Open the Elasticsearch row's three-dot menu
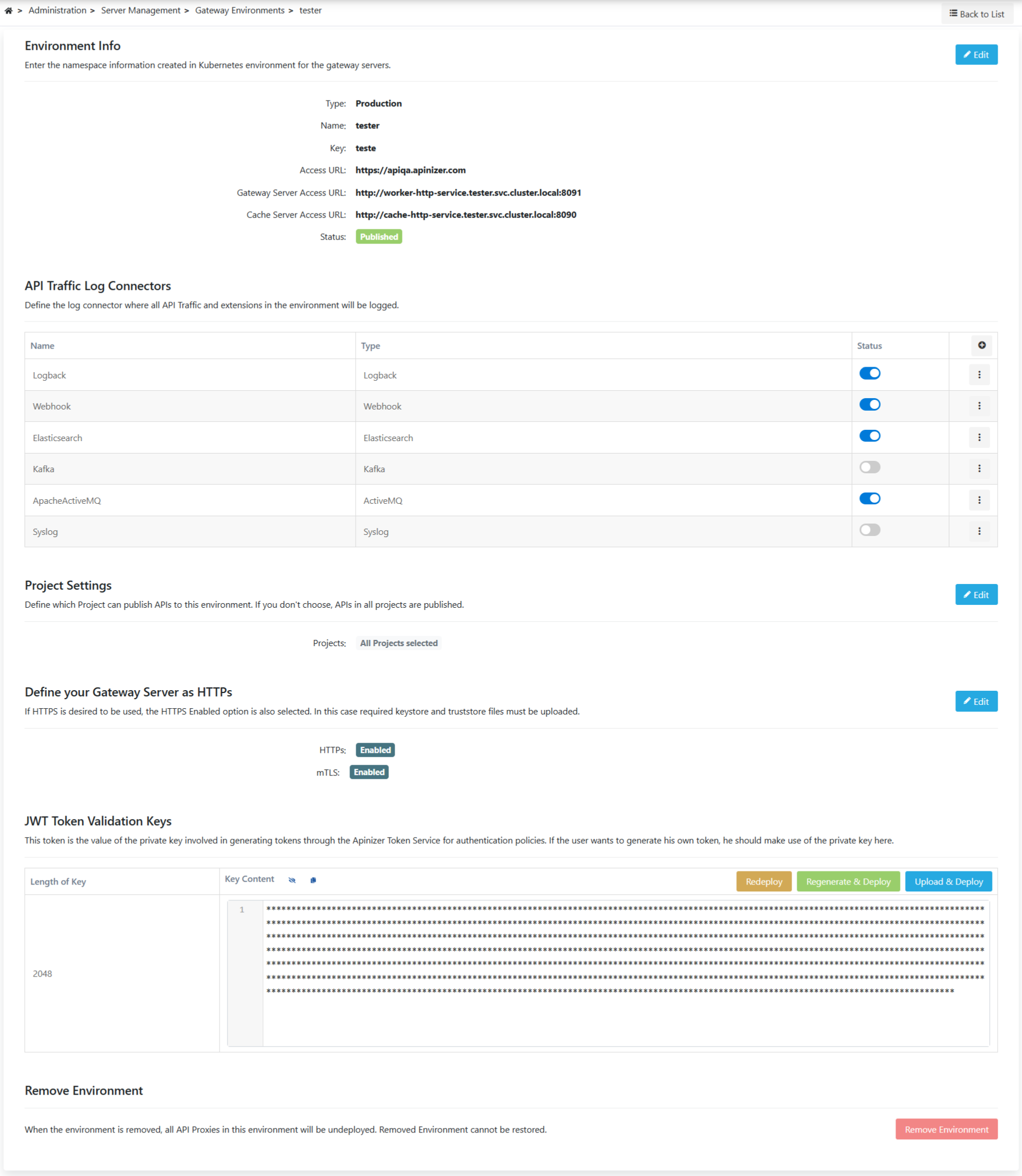The height and width of the screenshot is (1176, 1022). coord(979,437)
